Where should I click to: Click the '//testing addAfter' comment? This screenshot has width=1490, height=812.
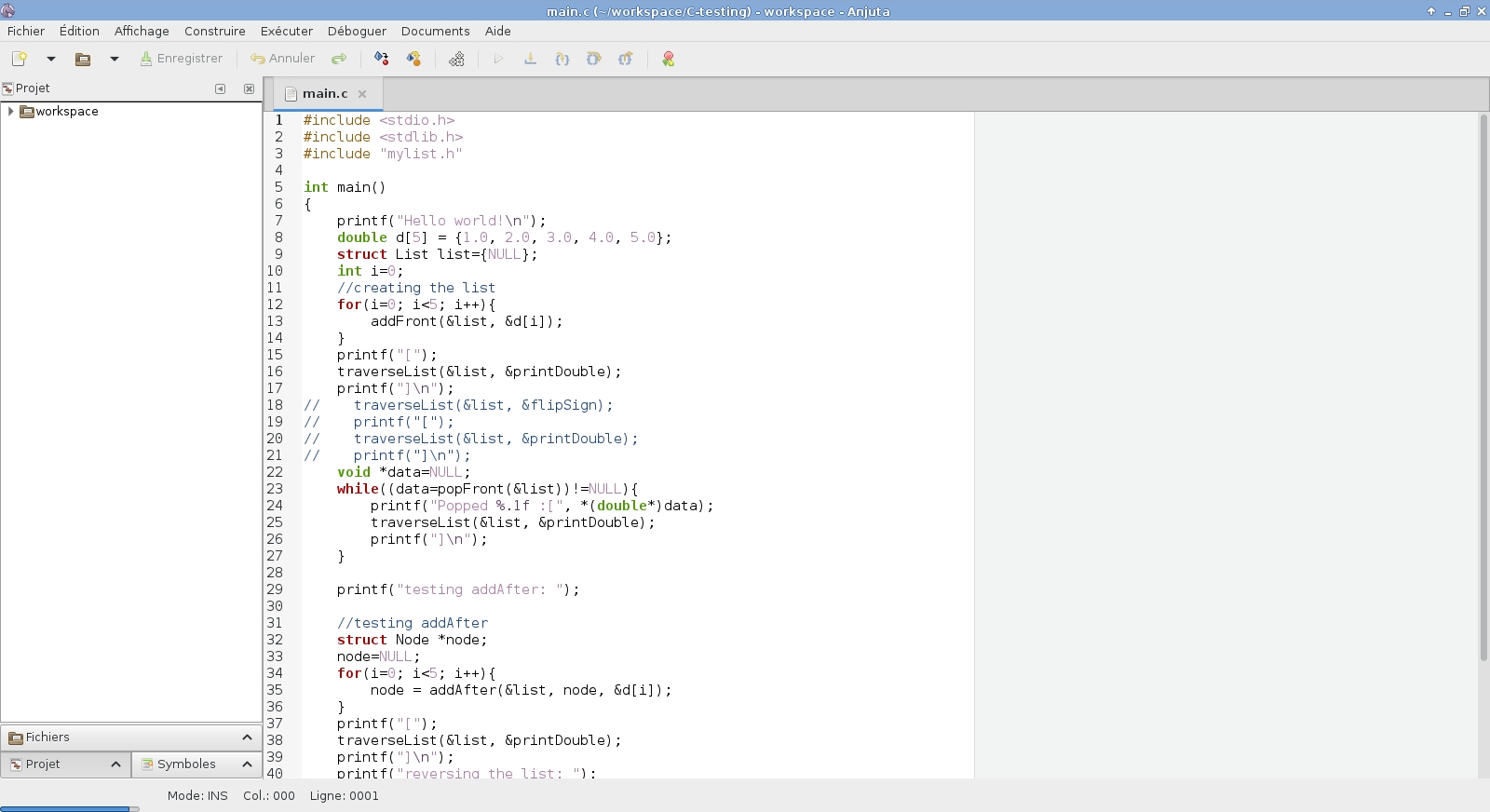[x=413, y=623]
